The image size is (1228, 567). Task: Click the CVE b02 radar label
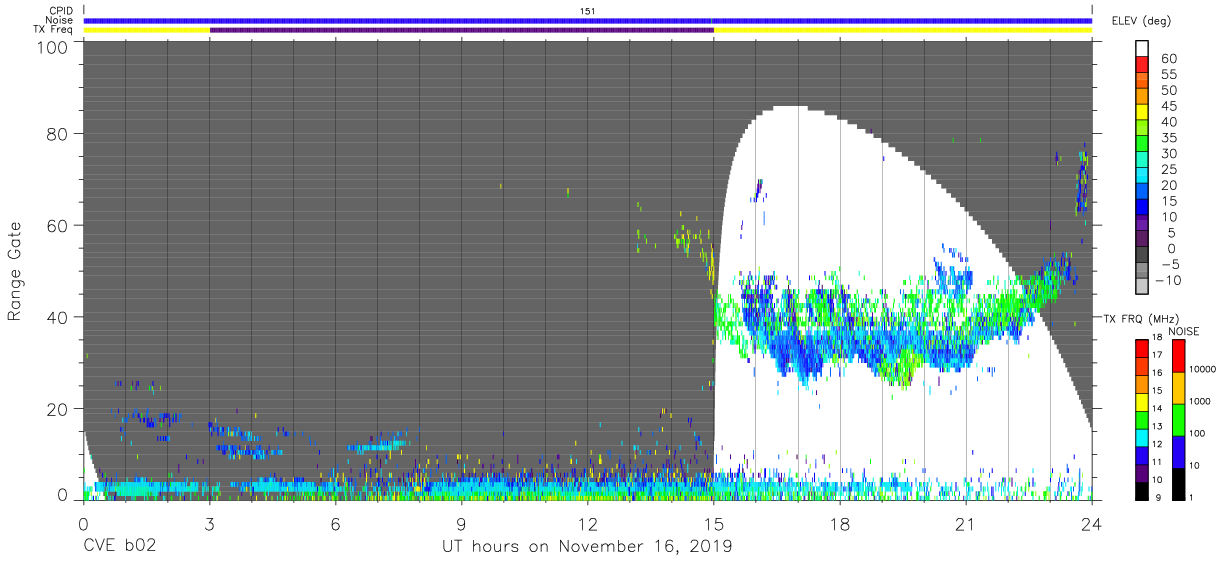tap(119, 547)
